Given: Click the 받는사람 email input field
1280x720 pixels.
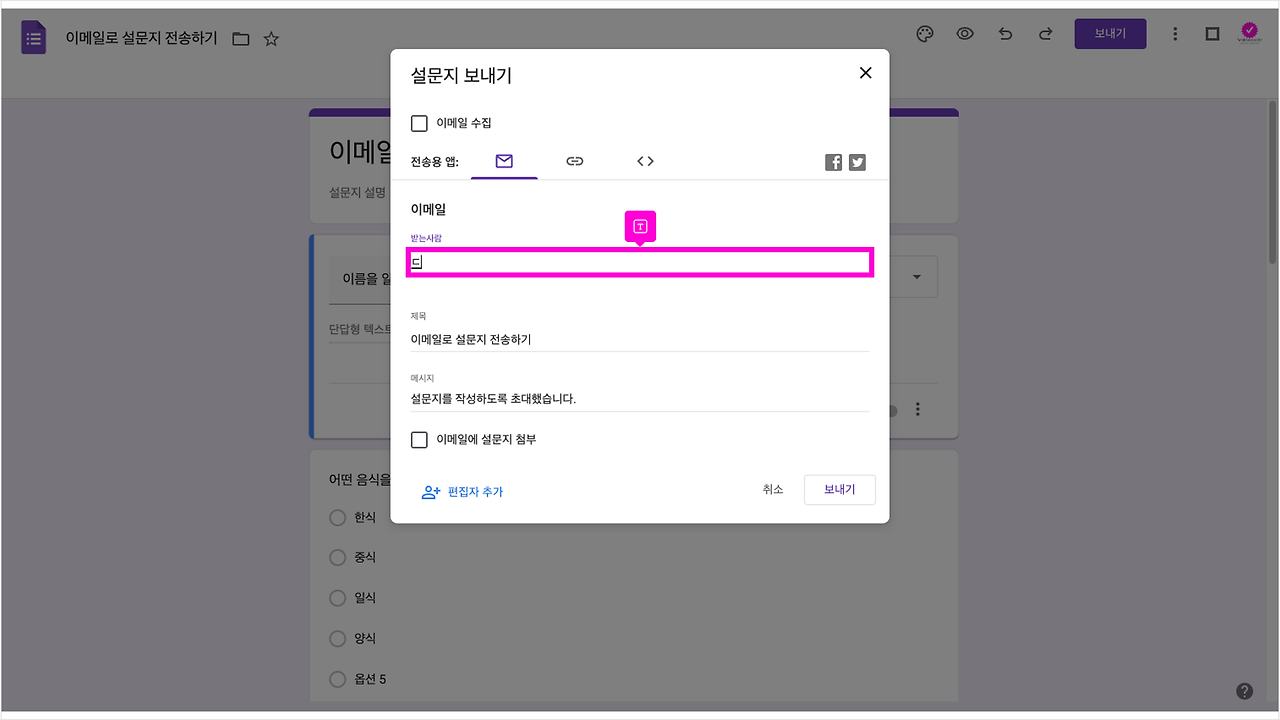Looking at the screenshot, I should pos(639,261).
